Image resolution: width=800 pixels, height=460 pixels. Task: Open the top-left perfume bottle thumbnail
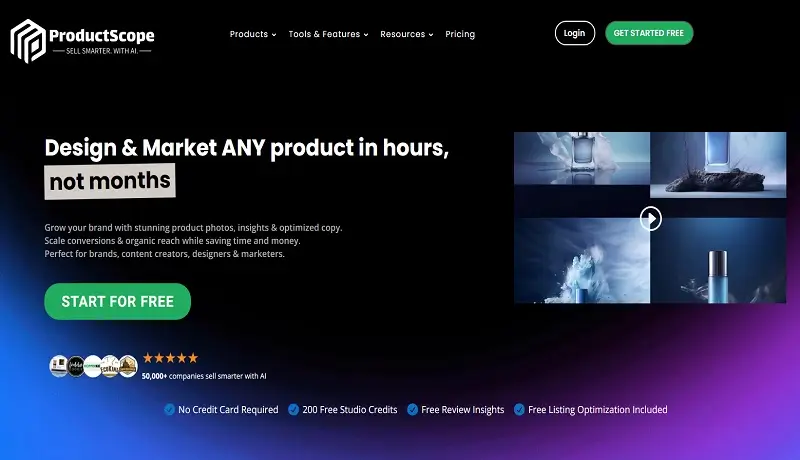tap(582, 158)
